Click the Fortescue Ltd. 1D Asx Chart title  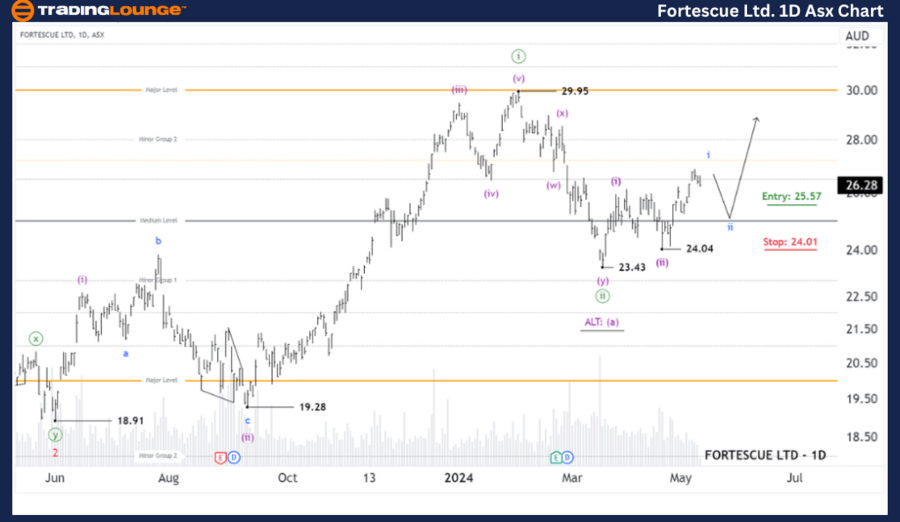(770, 11)
